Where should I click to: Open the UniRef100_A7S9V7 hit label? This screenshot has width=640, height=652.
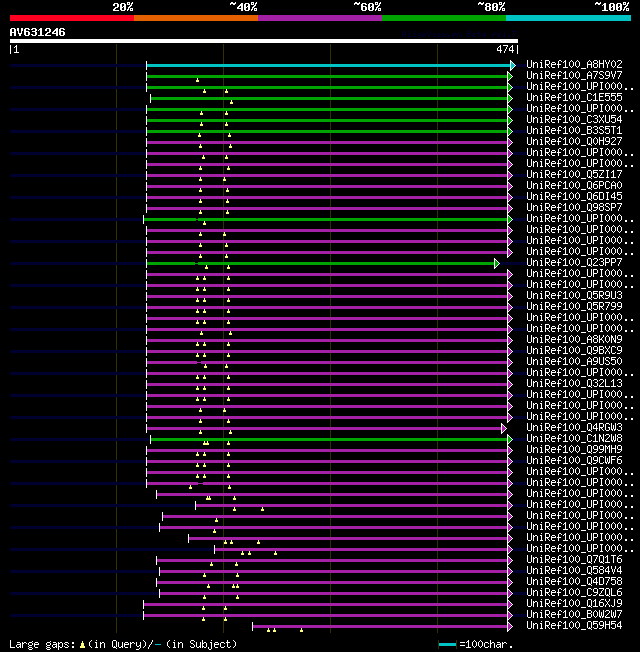[x=574, y=75]
